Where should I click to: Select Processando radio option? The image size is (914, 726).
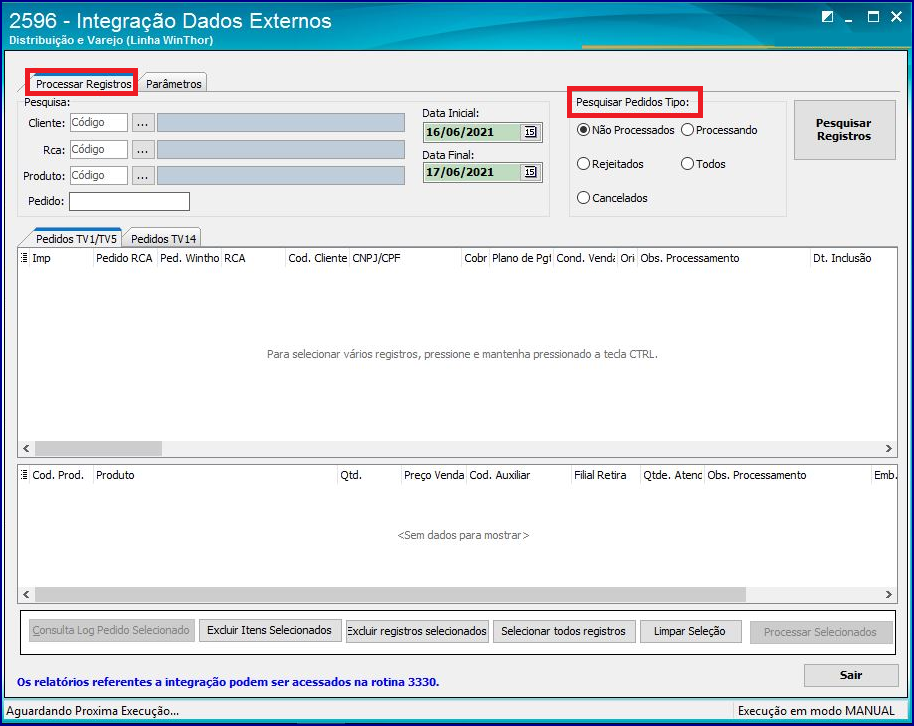pyautogui.click(x=719, y=130)
